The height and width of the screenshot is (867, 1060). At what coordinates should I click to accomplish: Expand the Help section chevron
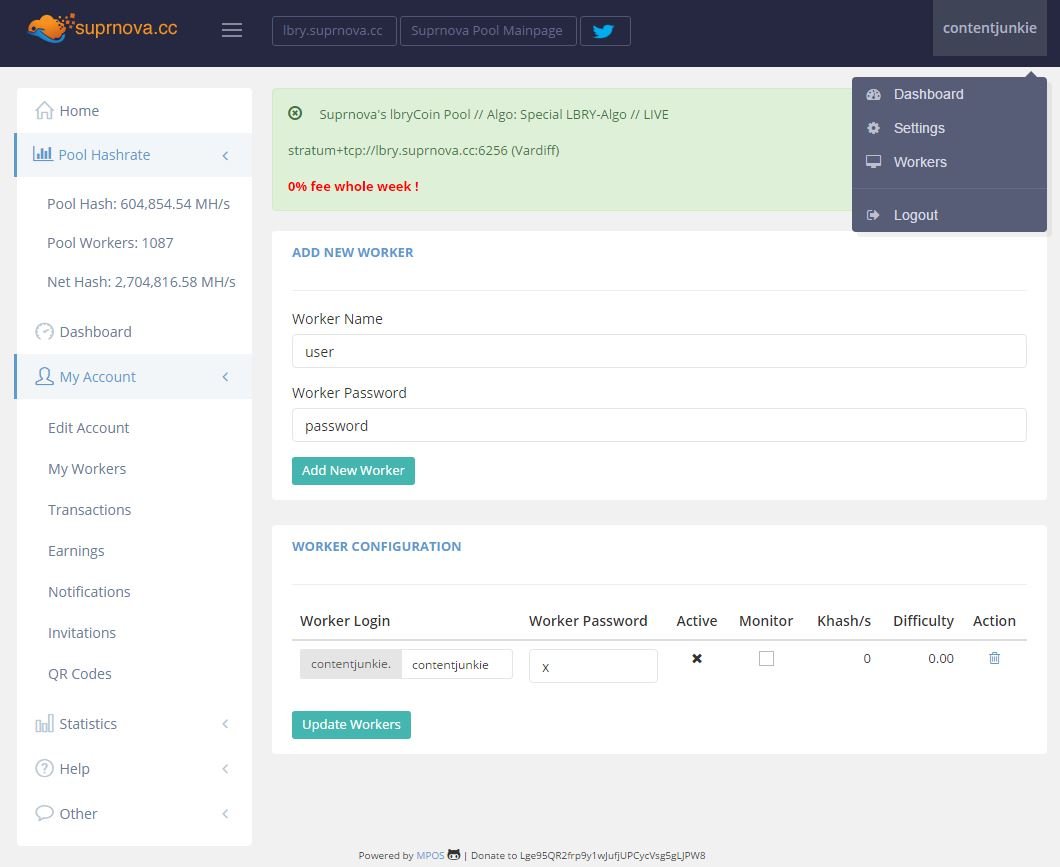tap(226, 768)
